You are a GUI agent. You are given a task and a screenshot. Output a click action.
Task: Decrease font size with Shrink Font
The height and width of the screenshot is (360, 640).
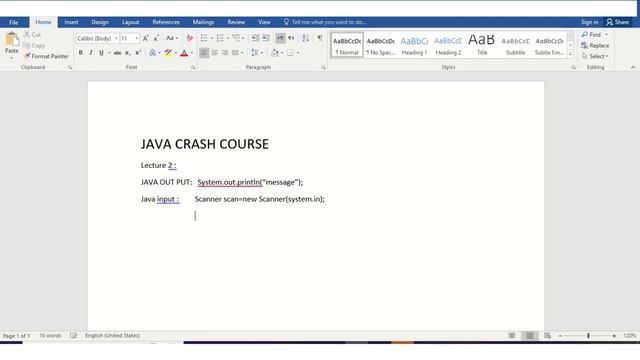coord(156,38)
